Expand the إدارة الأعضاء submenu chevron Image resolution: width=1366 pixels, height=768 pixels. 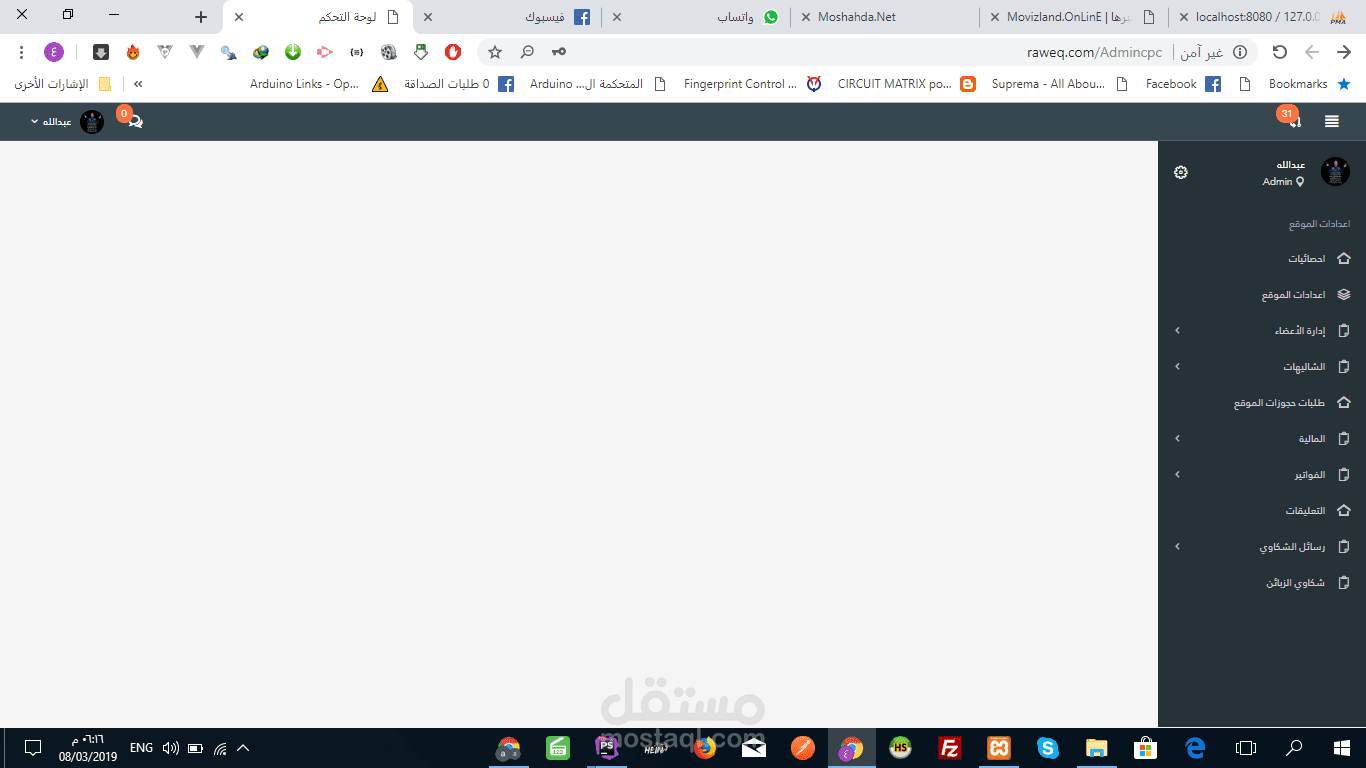click(x=1177, y=331)
